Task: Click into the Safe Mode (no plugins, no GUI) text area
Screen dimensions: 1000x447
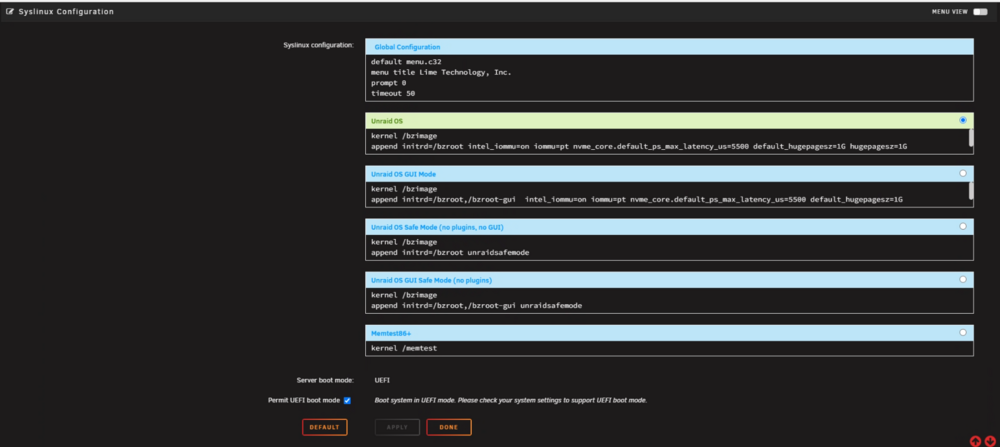Action: pyautogui.click(x=669, y=247)
